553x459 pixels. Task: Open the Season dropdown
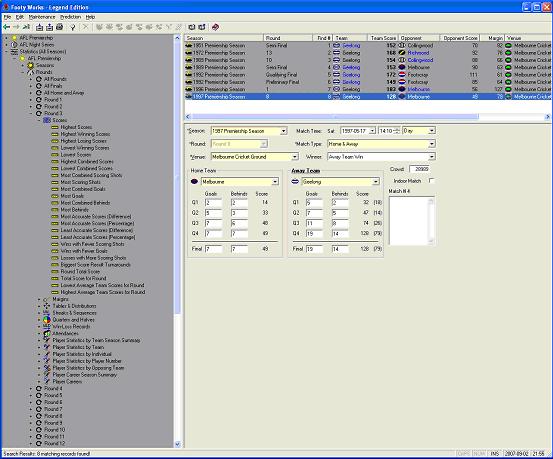tap(284, 131)
